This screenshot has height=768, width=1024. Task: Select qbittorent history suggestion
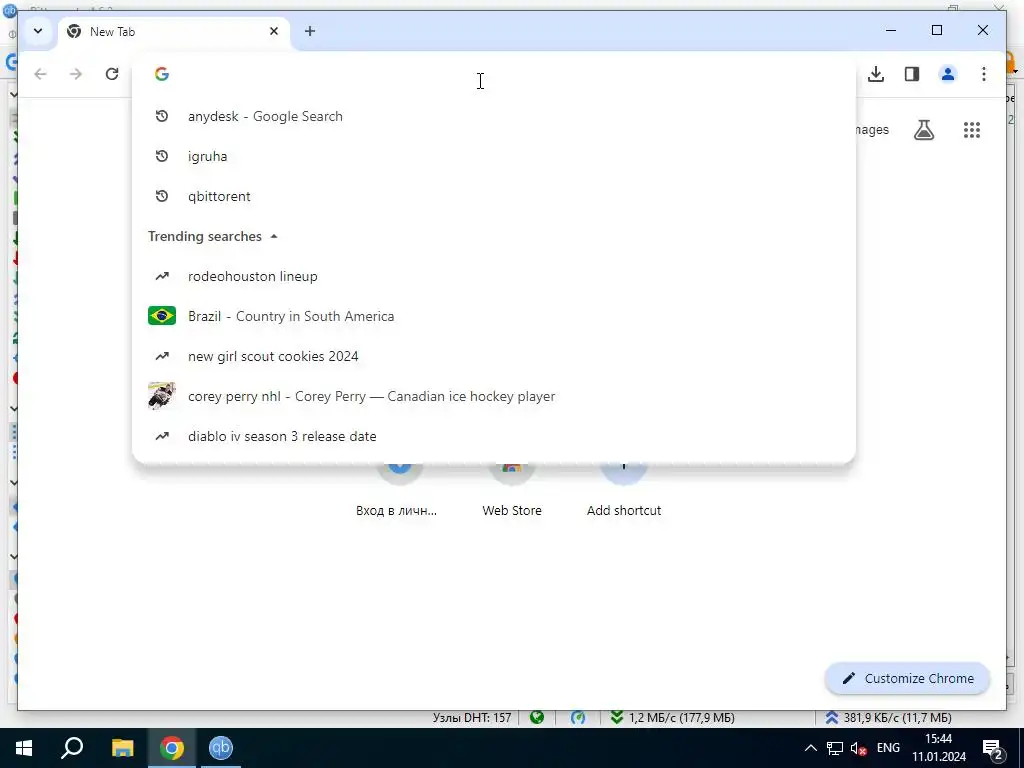coord(494,196)
